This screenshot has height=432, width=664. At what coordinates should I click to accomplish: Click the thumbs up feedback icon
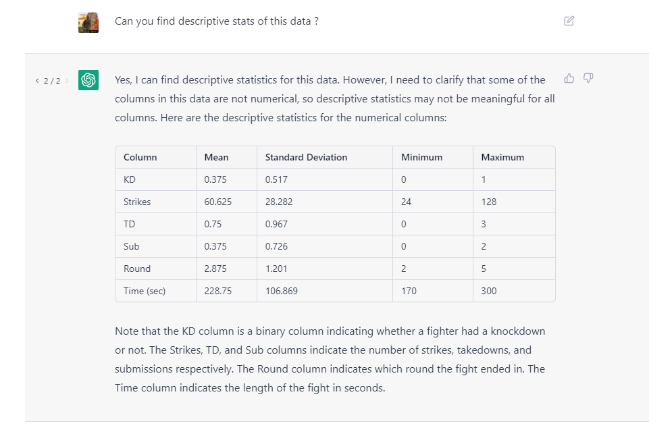[569, 78]
